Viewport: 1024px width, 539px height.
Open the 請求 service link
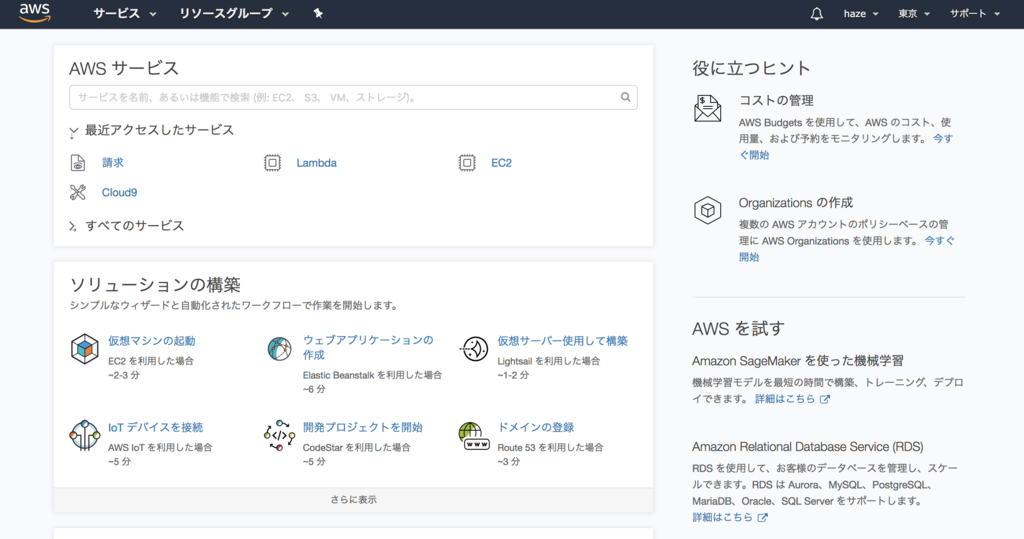point(112,163)
